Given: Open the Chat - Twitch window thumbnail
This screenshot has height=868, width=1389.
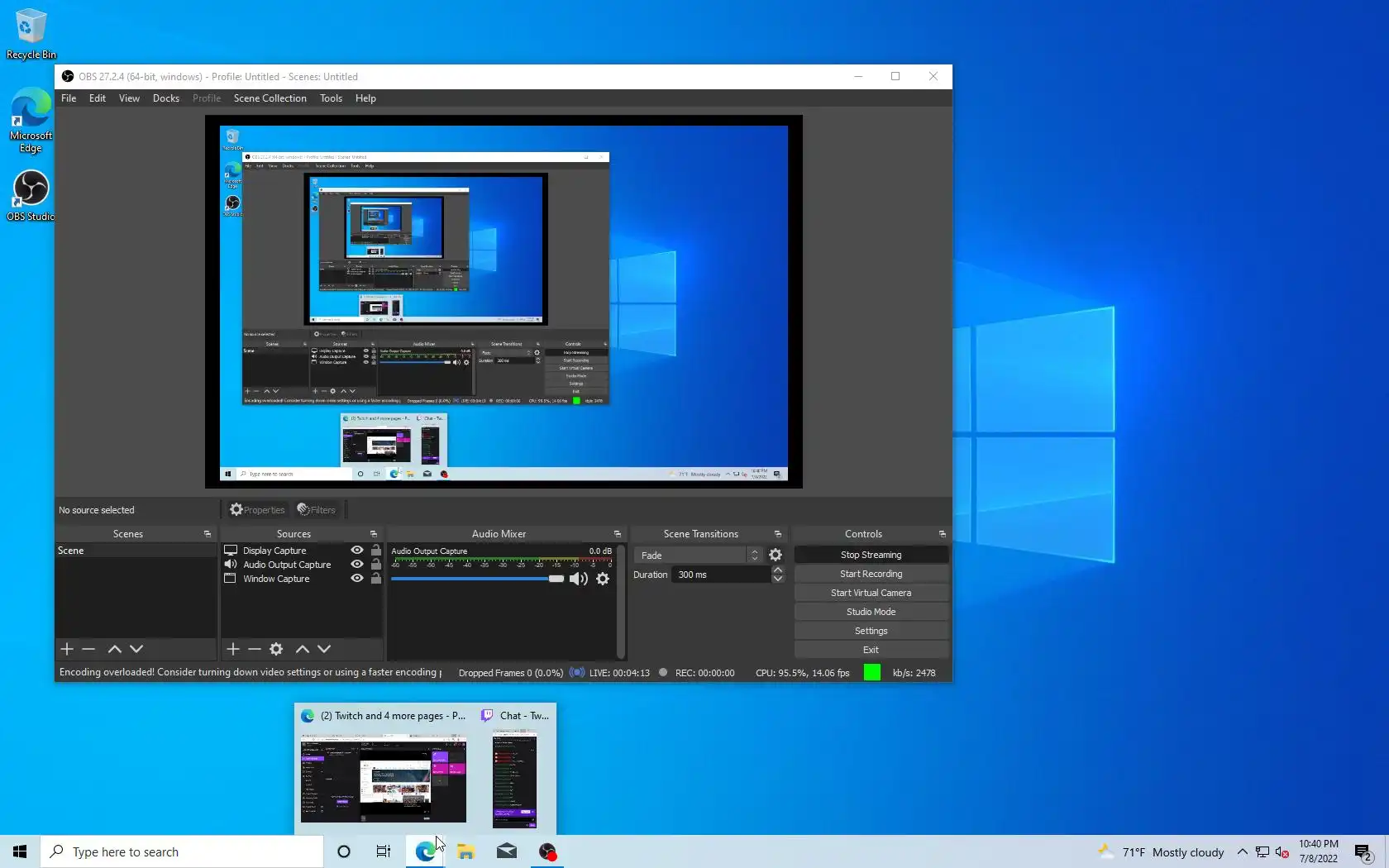Looking at the screenshot, I should (x=516, y=770).
